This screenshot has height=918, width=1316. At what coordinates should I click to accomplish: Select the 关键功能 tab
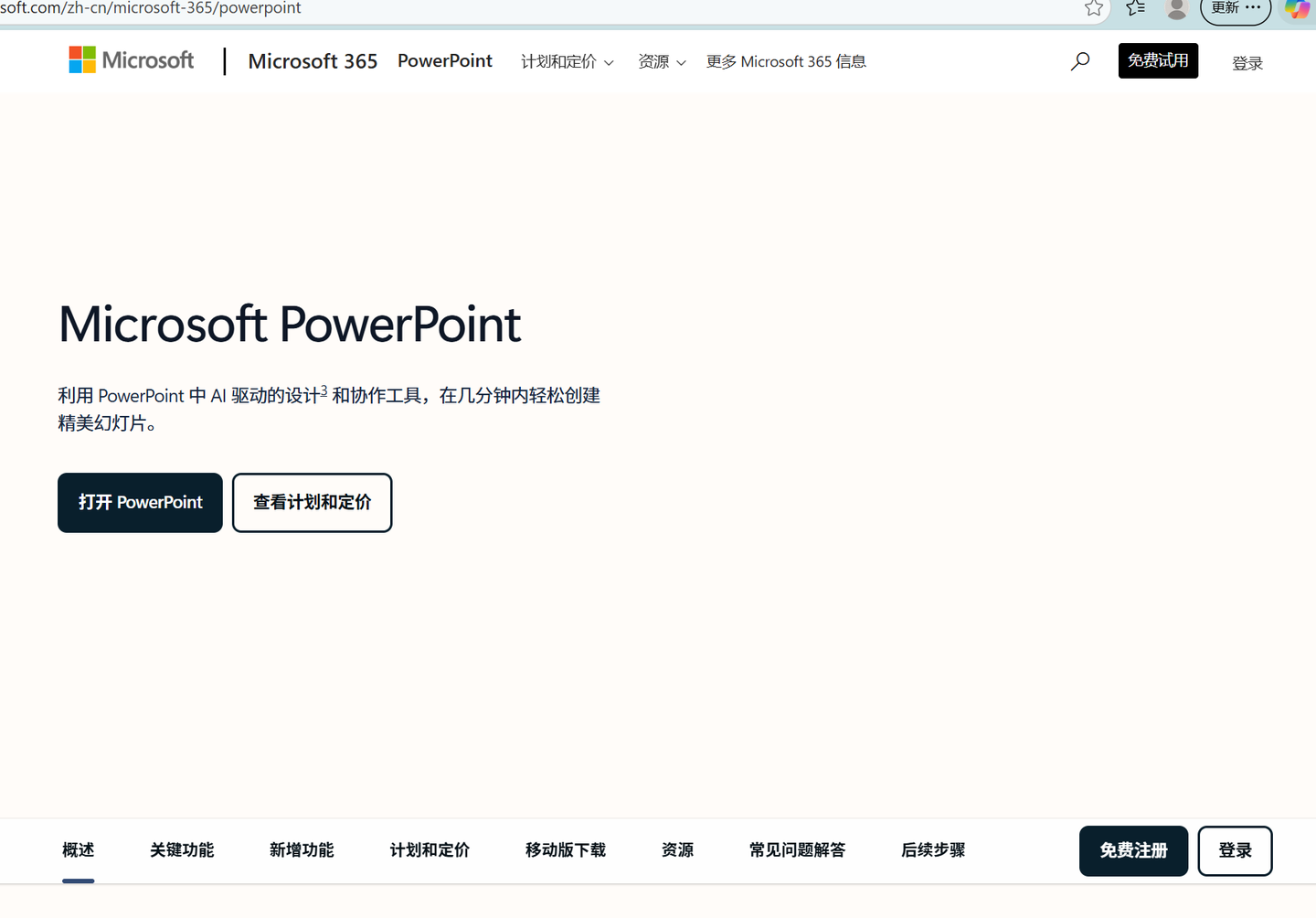coord(182,850)
